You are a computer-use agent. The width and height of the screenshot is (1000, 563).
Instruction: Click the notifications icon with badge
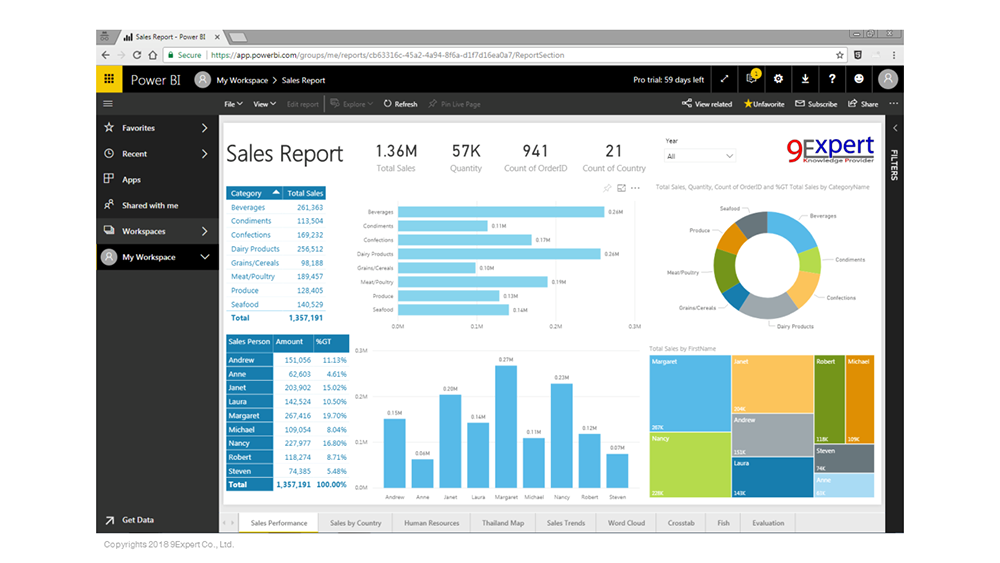click(752, 79)
